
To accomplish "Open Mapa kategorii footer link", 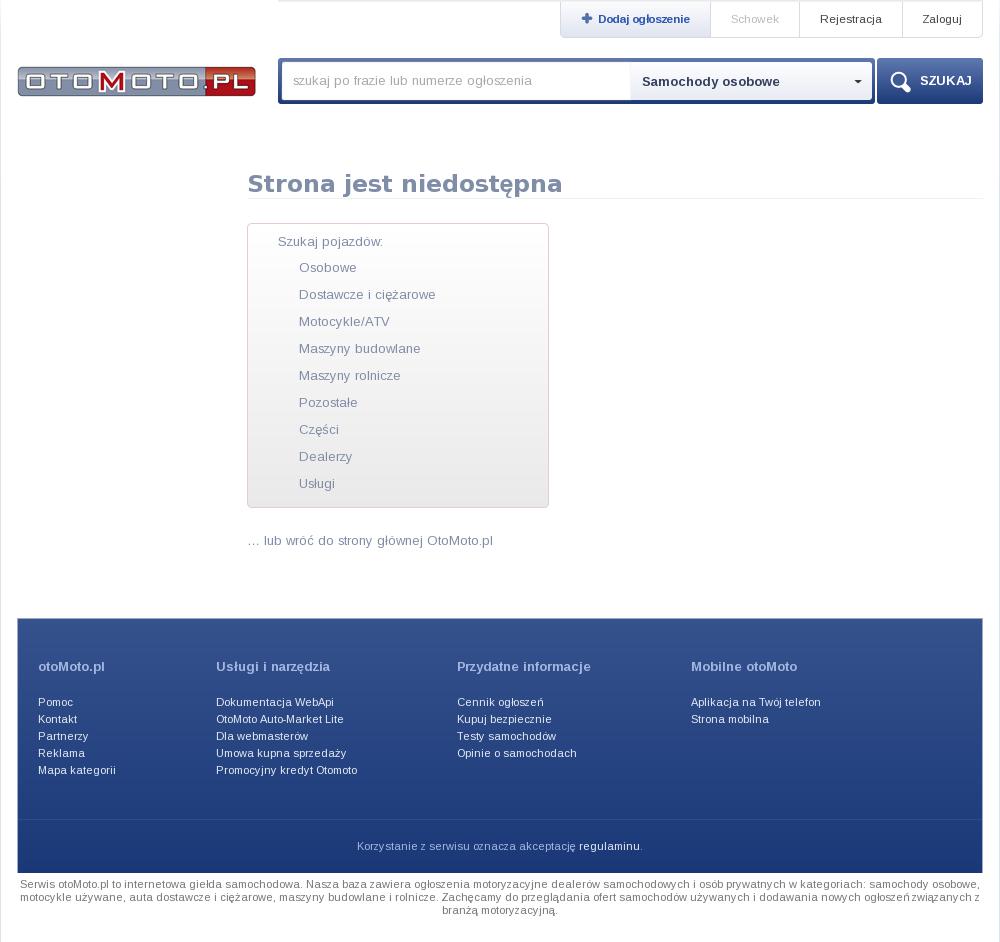I will (x=77, y=770).
